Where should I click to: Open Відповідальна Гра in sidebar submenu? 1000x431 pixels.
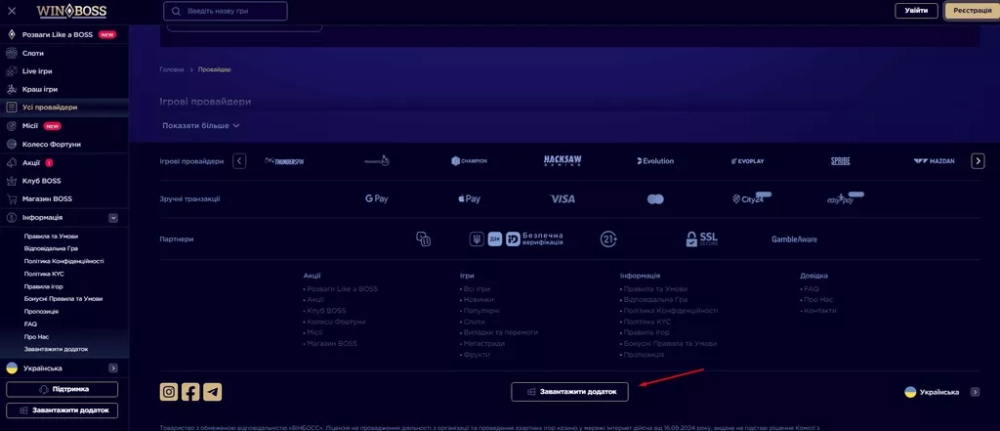pos(50,249)
